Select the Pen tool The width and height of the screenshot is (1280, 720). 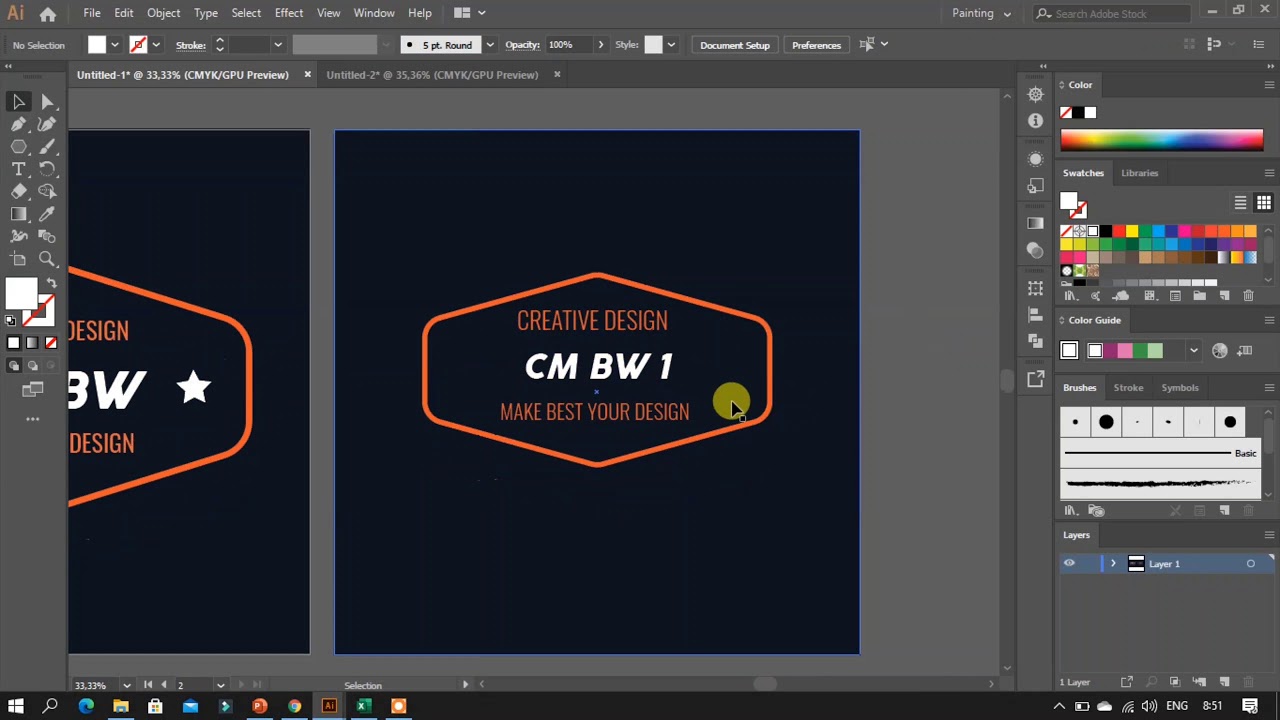pyautogui.click(x=18, y=124)
